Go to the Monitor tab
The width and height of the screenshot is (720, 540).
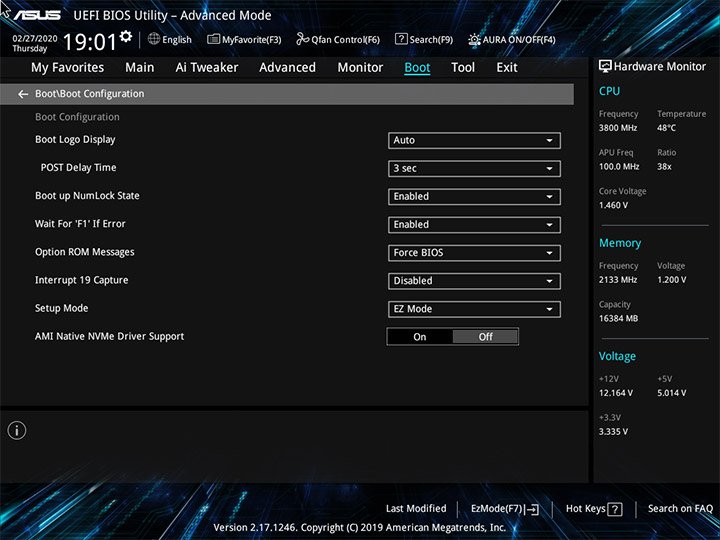click(x=360, y=68)
